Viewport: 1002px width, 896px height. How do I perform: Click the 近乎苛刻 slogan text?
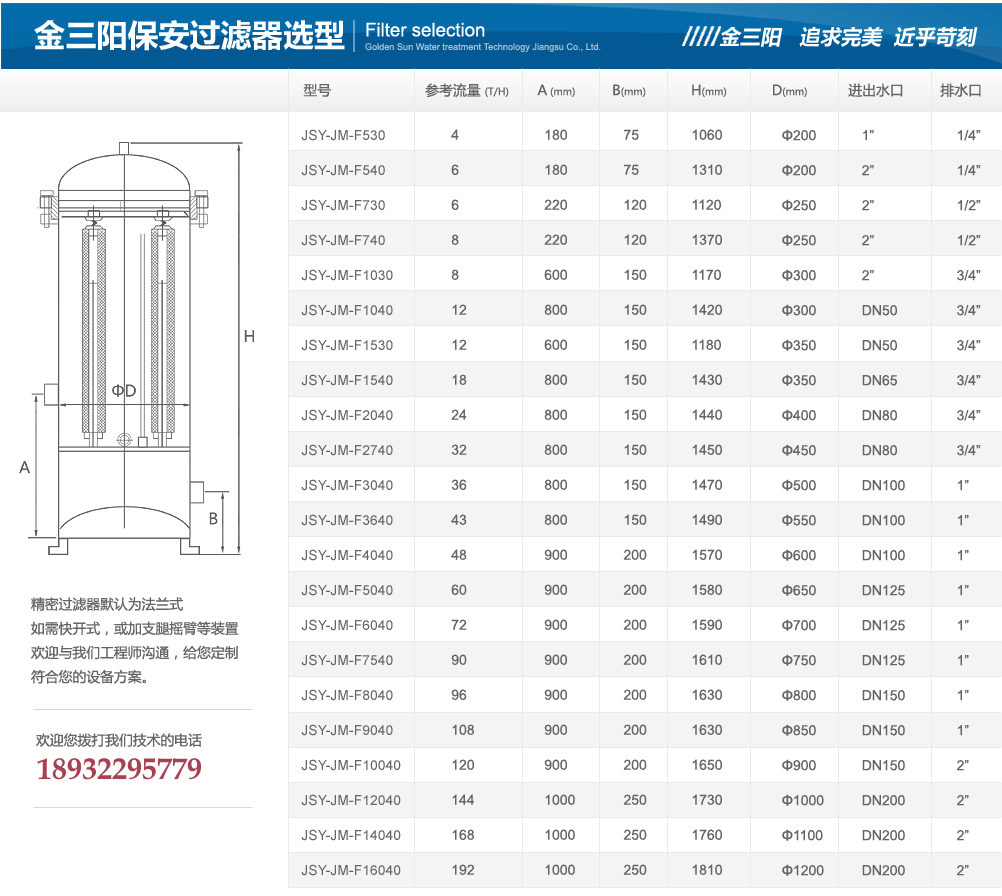coord(935,37)
